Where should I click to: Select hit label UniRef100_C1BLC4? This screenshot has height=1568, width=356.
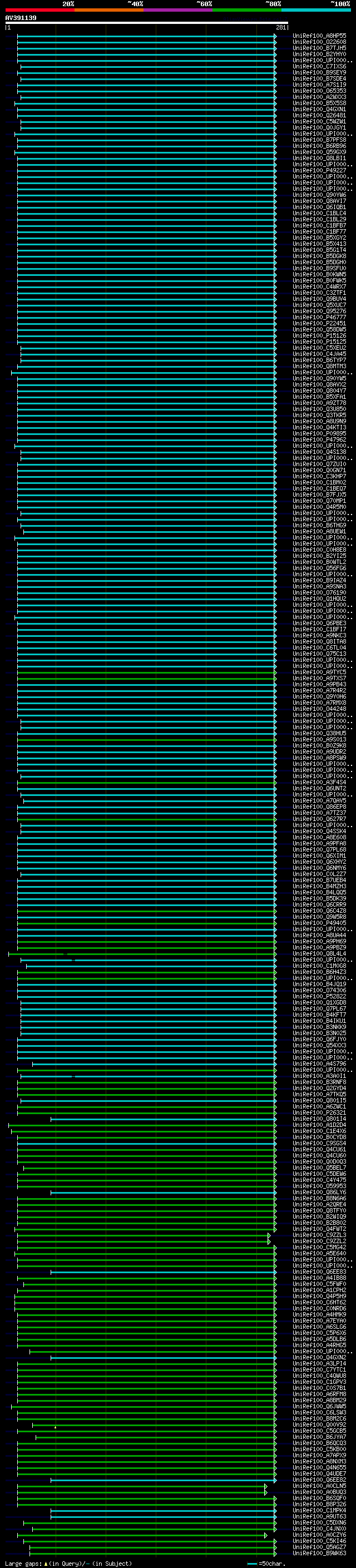pyautogui.click(x=319, y=213)
